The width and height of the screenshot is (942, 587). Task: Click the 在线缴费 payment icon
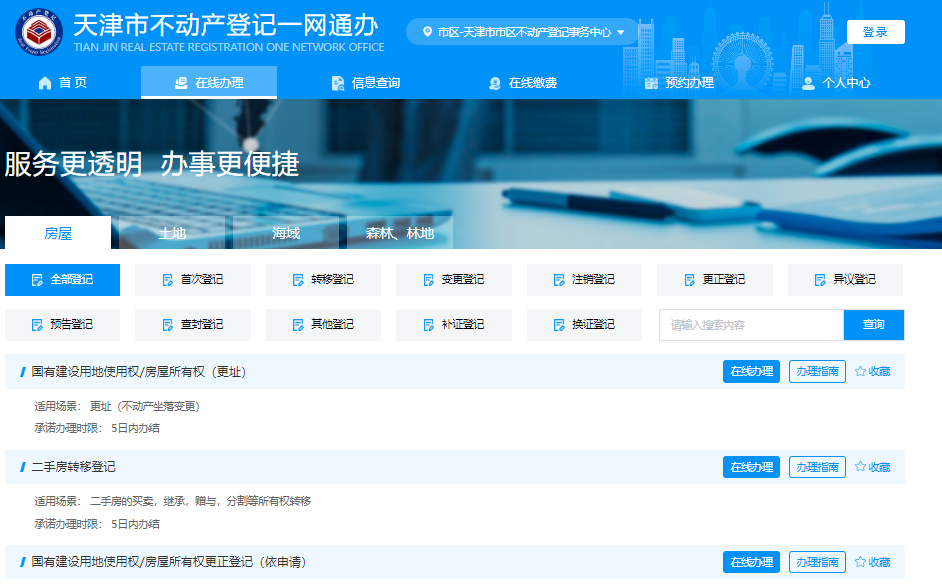(x=494, y=83)
